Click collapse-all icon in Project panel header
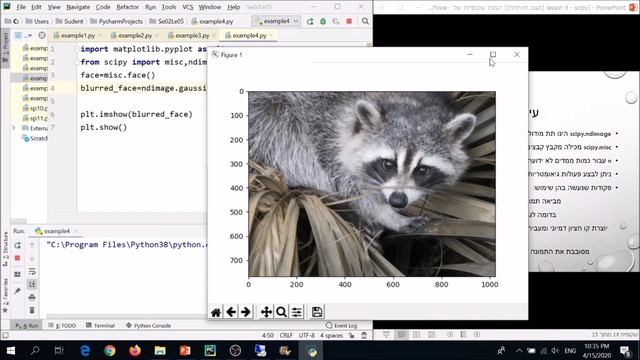 (x=42, y=36)
